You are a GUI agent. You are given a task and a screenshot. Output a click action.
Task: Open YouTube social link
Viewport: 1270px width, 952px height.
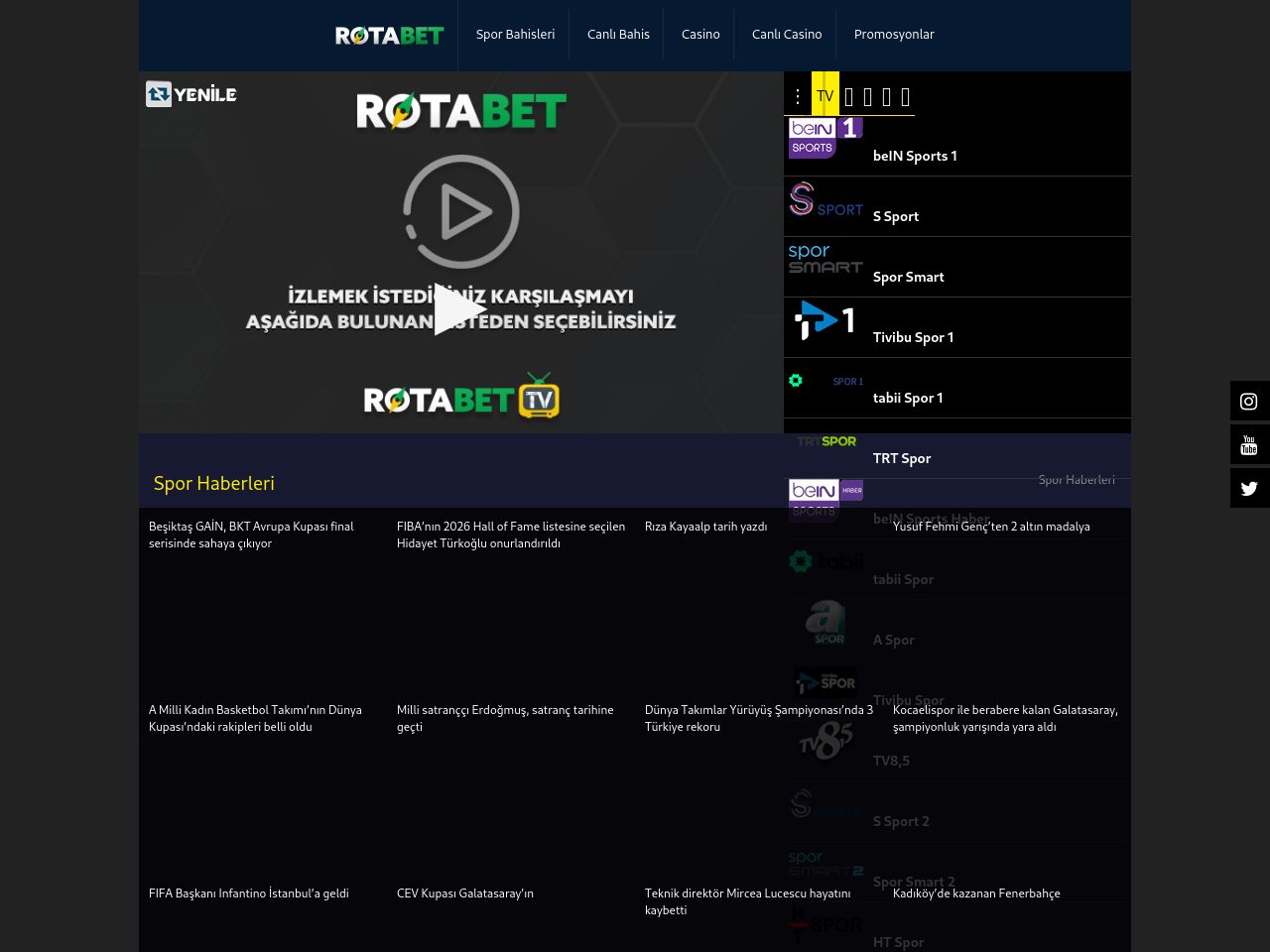point(1249,444)
